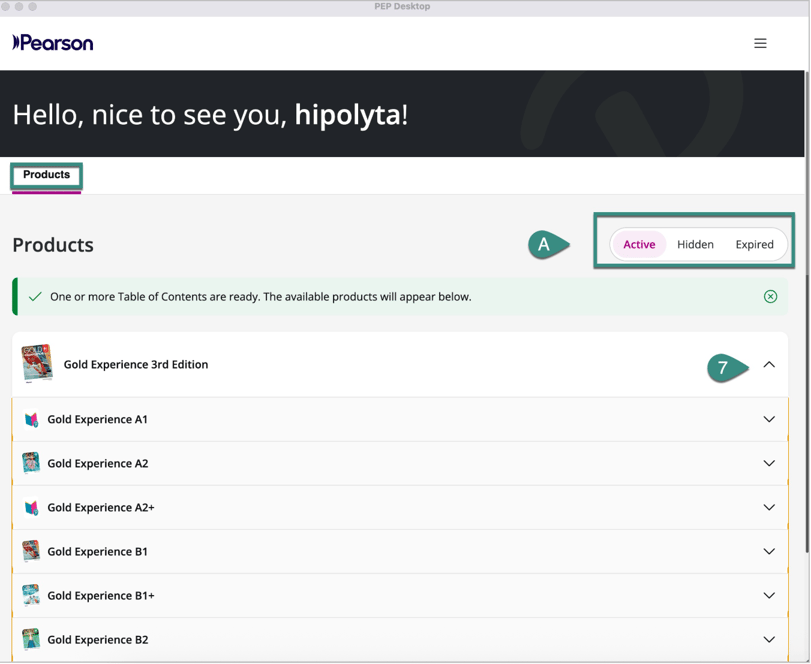Select the Gold Experience A2+ label

[101, 508]
